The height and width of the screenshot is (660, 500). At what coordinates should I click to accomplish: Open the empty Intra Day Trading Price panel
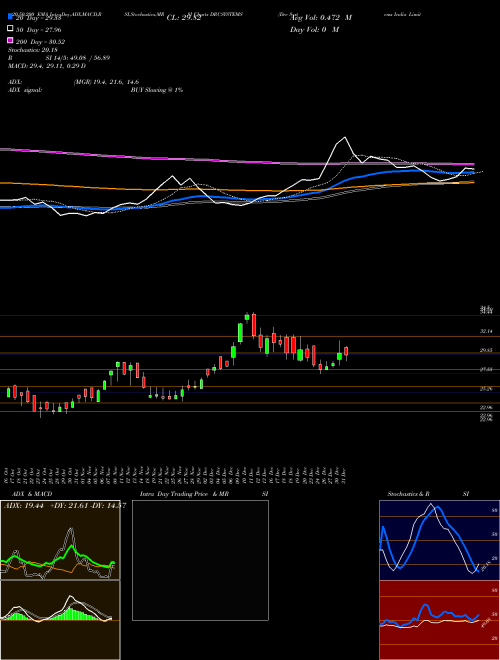(x=200, y=560)
